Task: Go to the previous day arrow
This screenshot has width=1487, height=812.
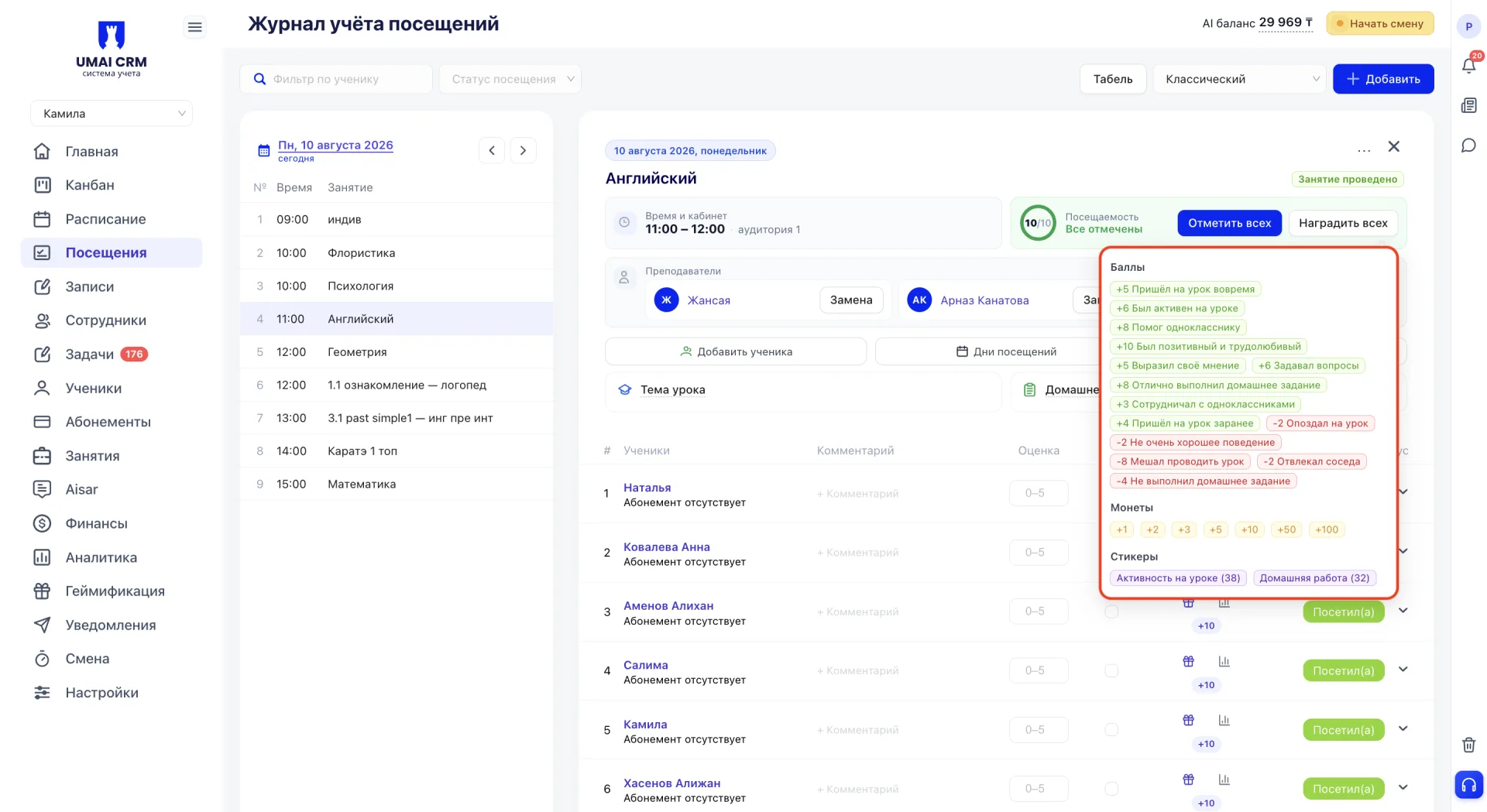Action: (x=492, y=150)
